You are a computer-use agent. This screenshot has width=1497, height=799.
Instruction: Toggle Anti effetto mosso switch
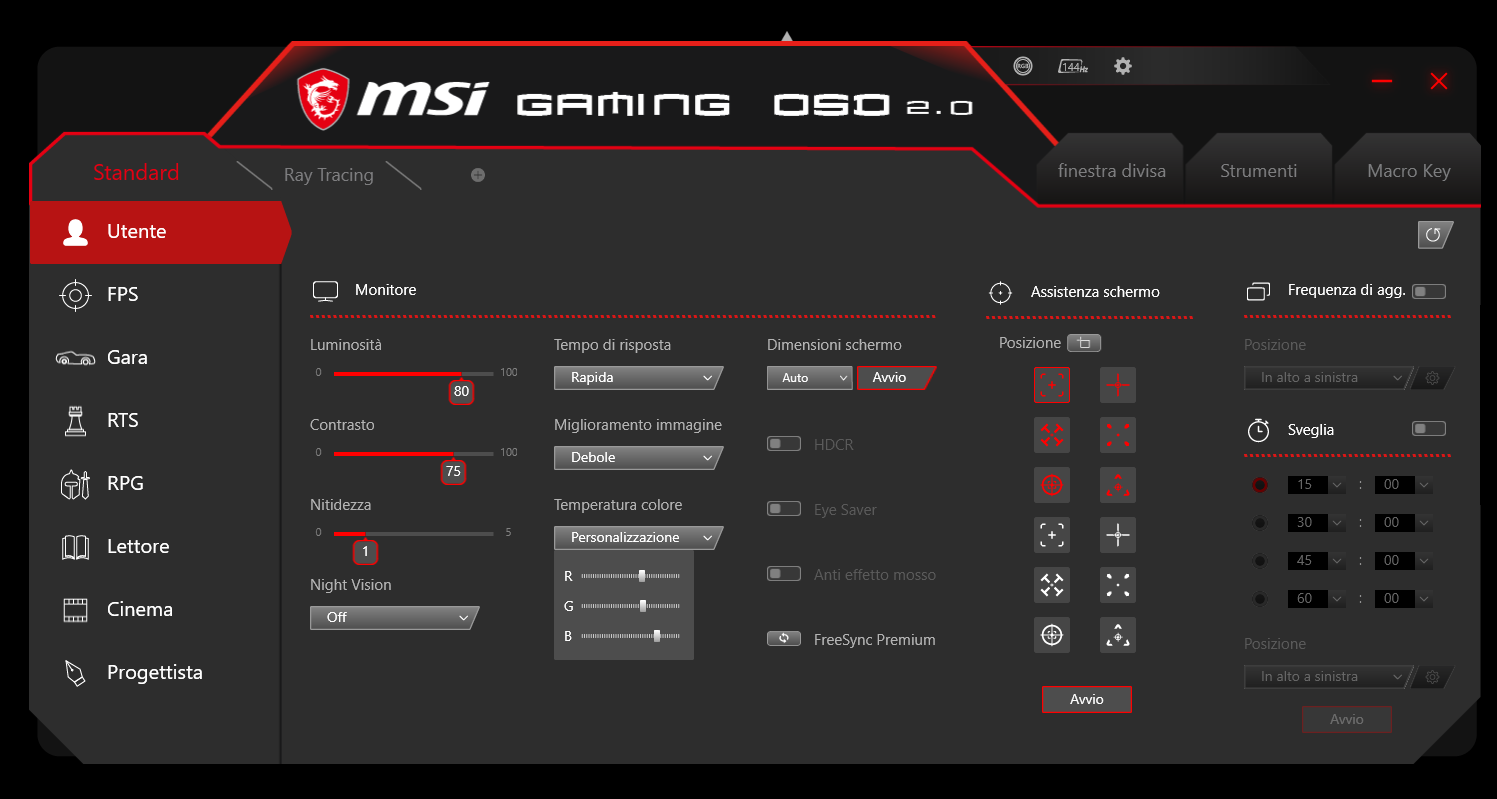(784, 574)
